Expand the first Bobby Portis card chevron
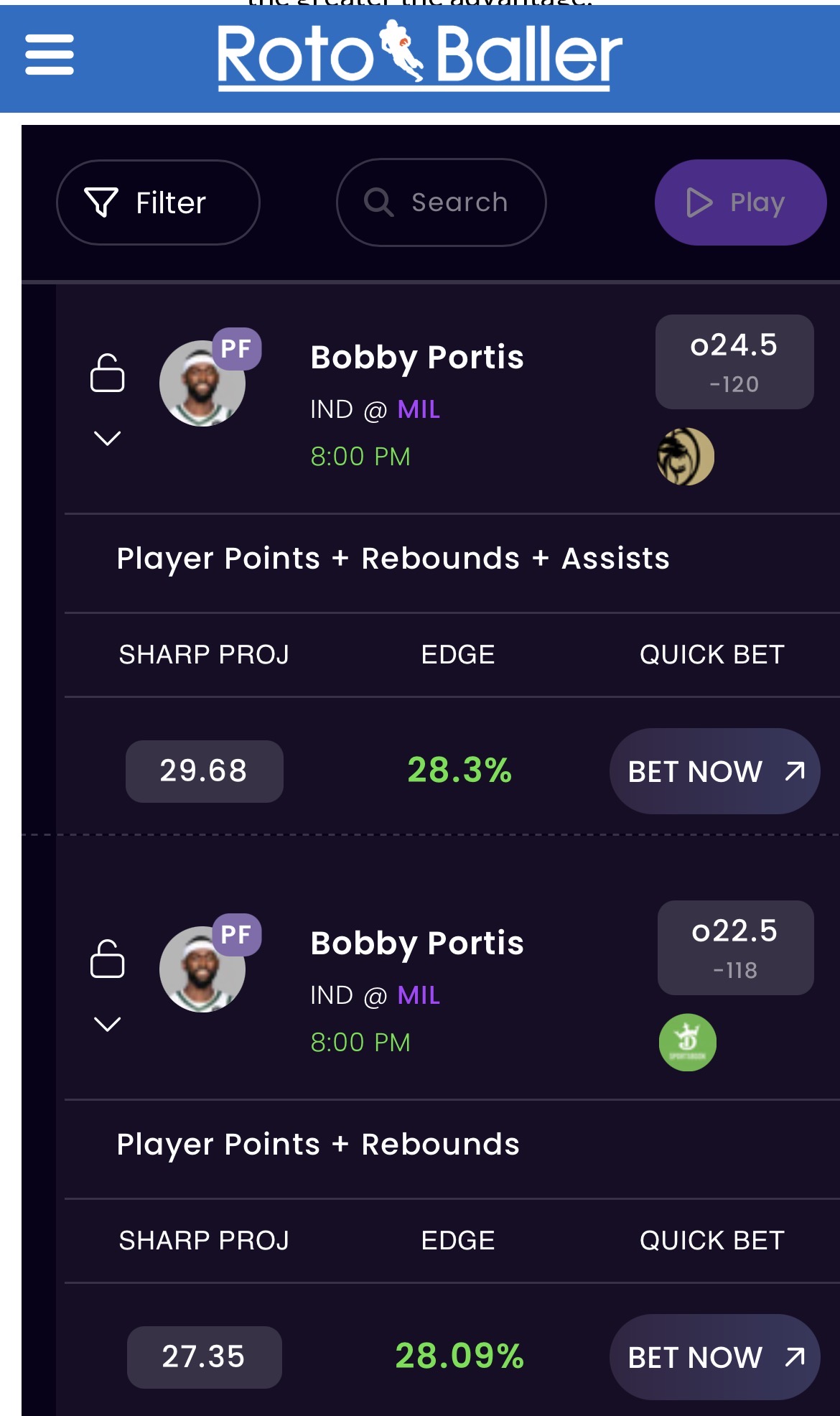 (x=107, y=438)
